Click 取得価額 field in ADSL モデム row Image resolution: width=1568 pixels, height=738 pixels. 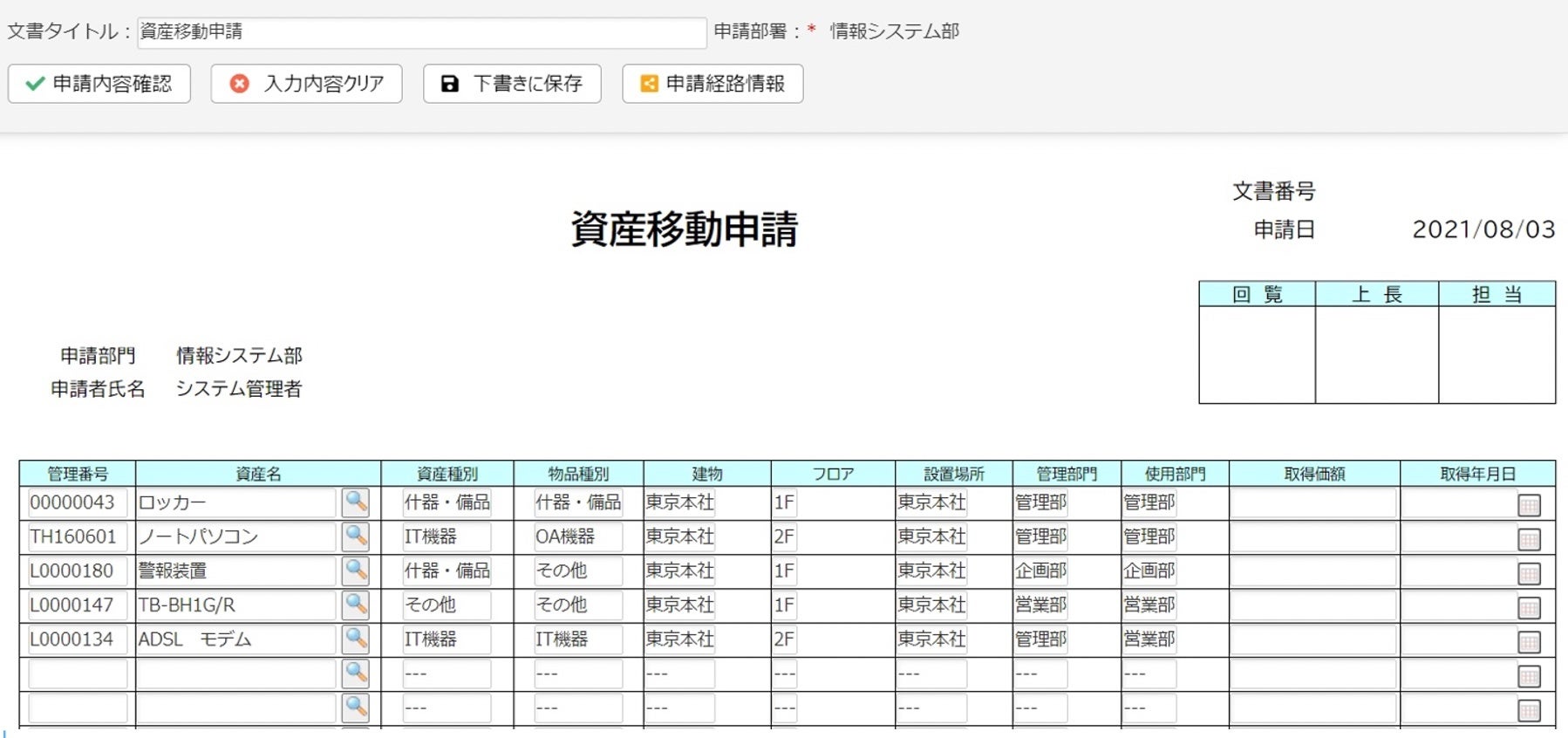(1313, 639)
